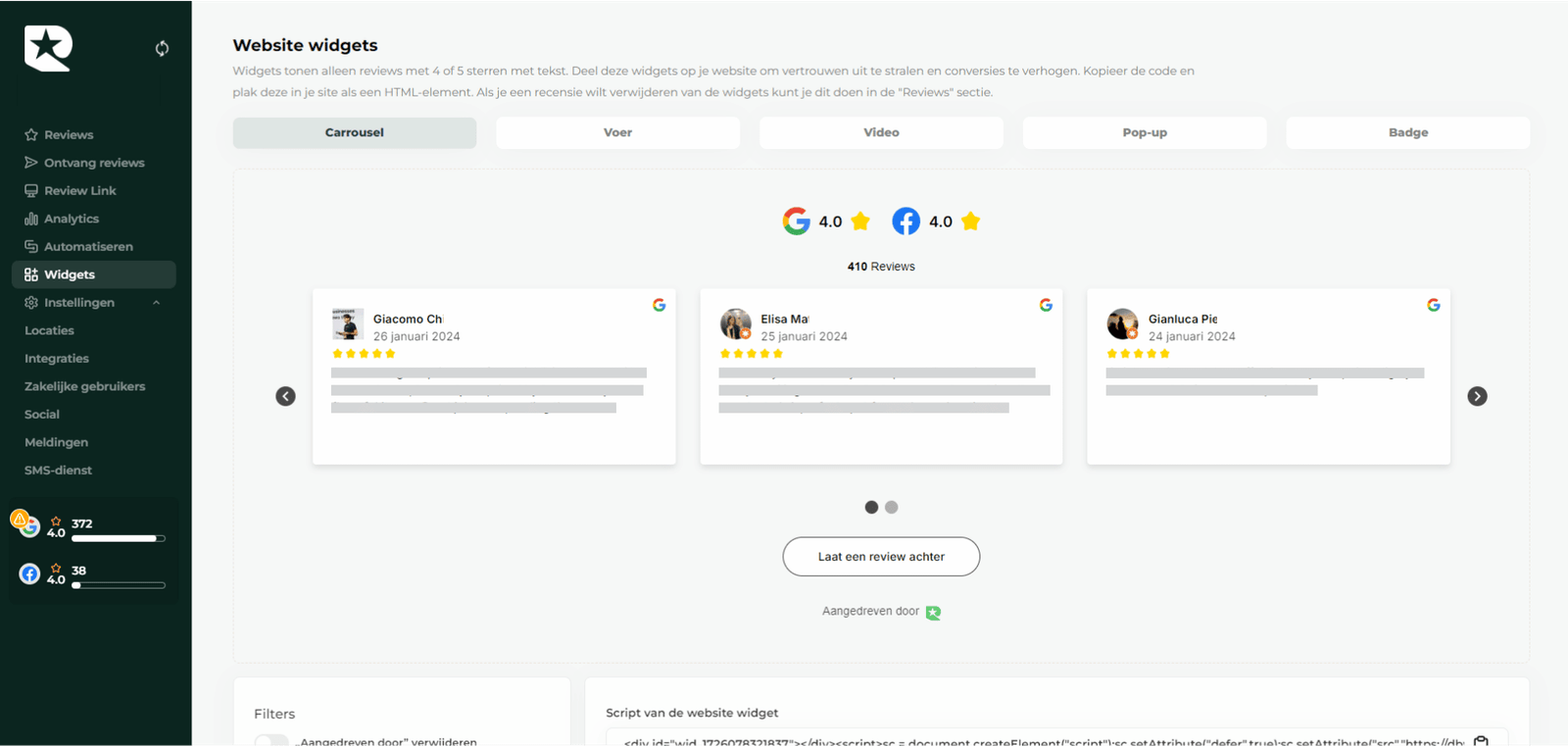Viewport: 1568px width, 746px height.
Task: Click previous arrow on review carousel
Action: pyautogui.click(x=285, y=396)
